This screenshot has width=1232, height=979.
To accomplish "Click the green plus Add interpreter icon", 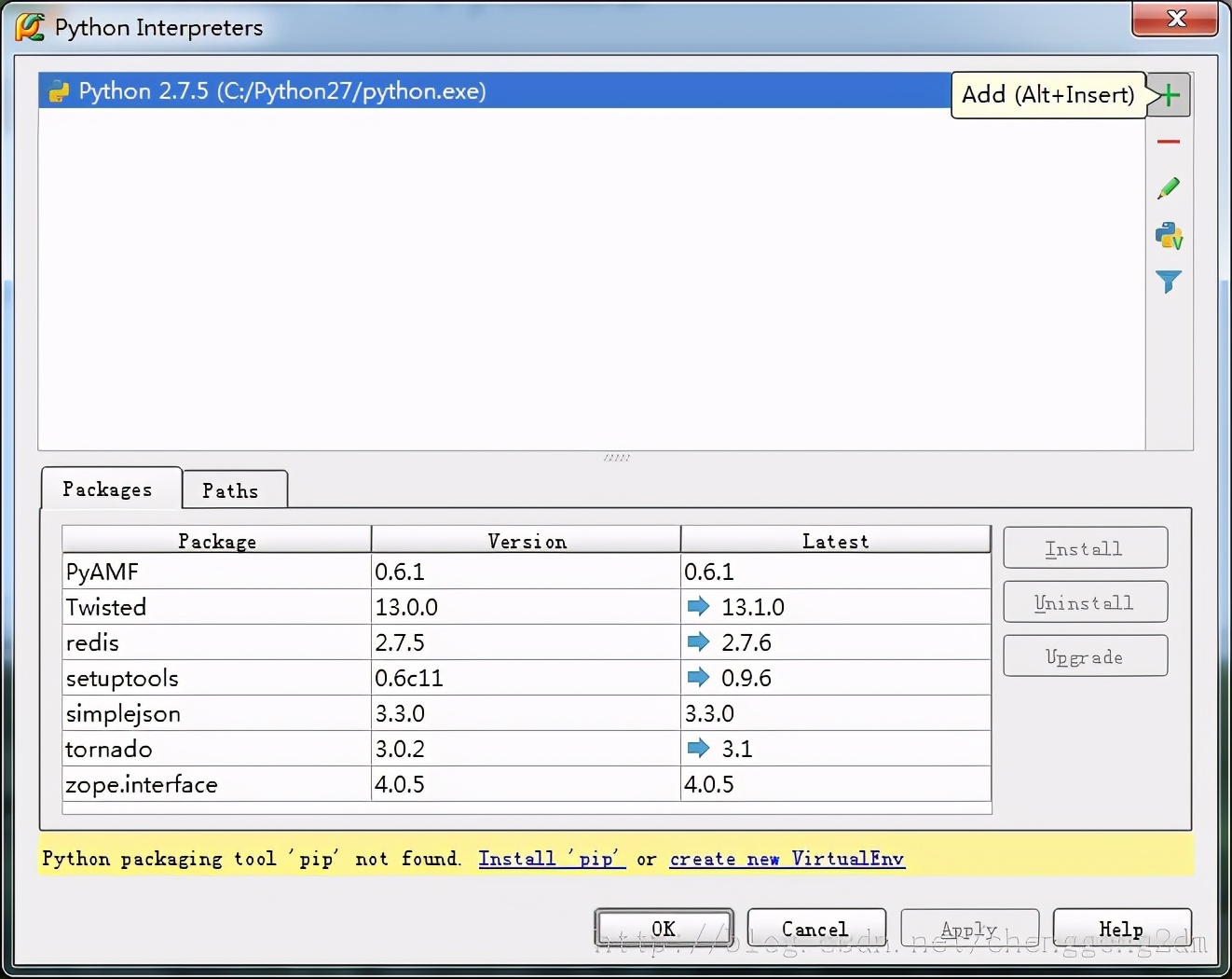I will (x=1170, y=95).
